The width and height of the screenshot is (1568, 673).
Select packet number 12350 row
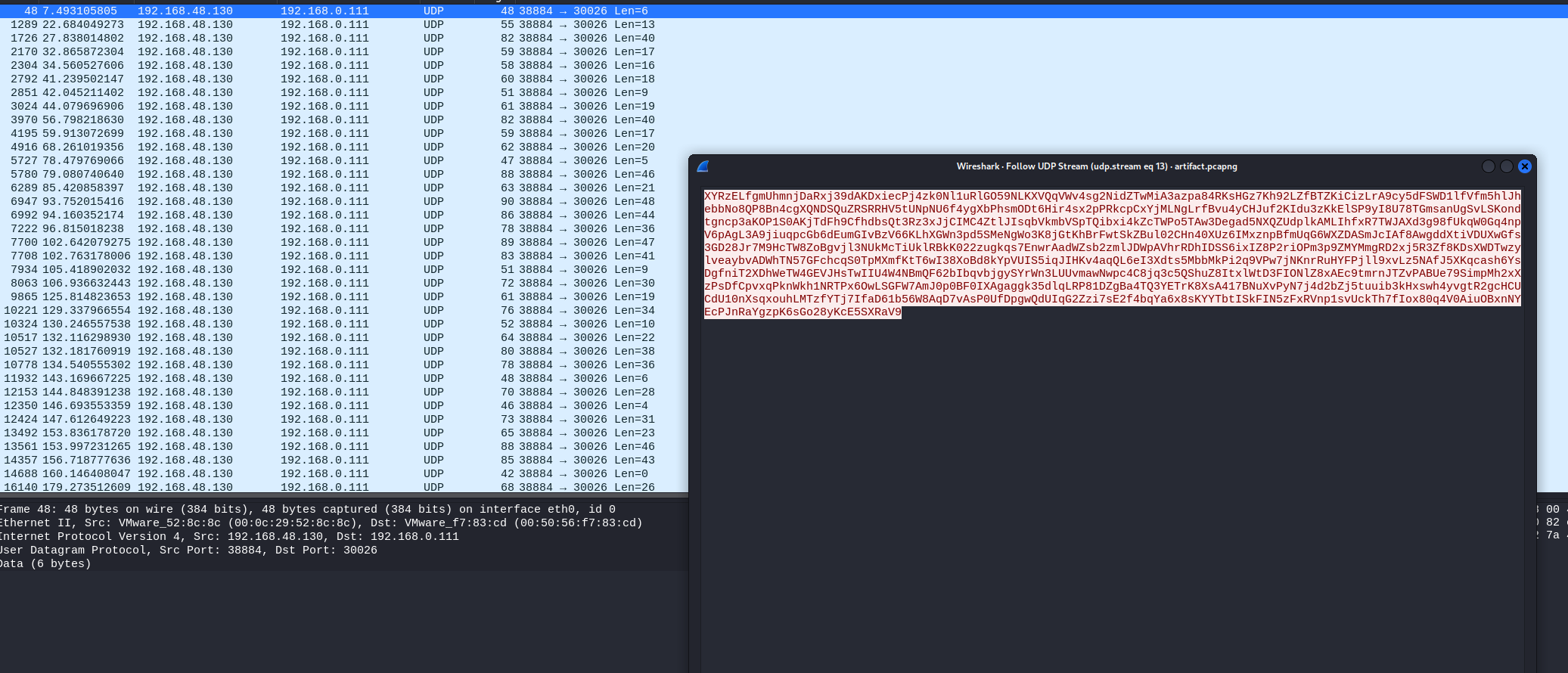[x=344, y=406]
